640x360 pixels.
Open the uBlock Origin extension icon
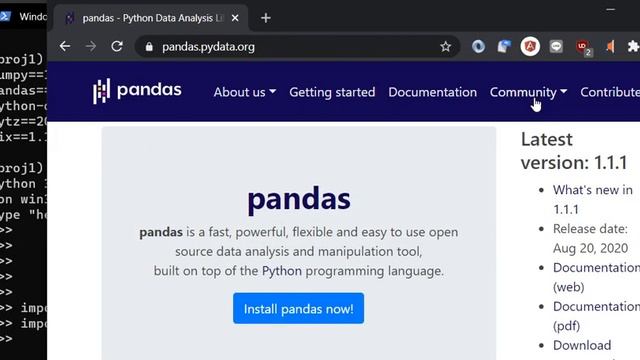click(583, 47)
